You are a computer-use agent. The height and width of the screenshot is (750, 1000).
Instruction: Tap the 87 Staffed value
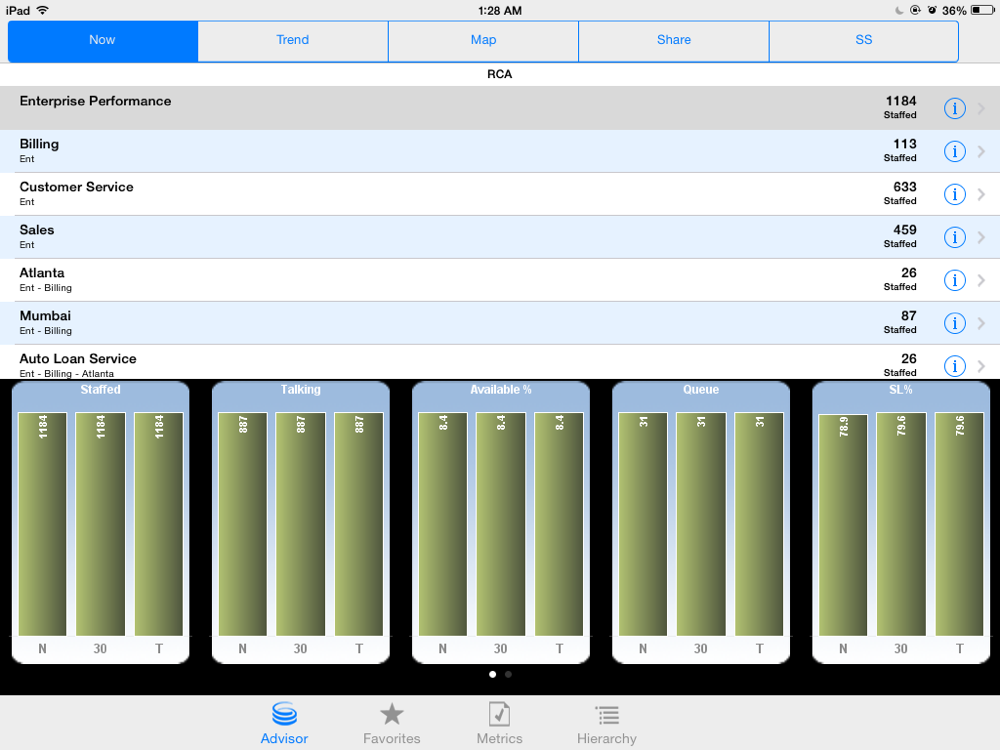click(909, 316)
